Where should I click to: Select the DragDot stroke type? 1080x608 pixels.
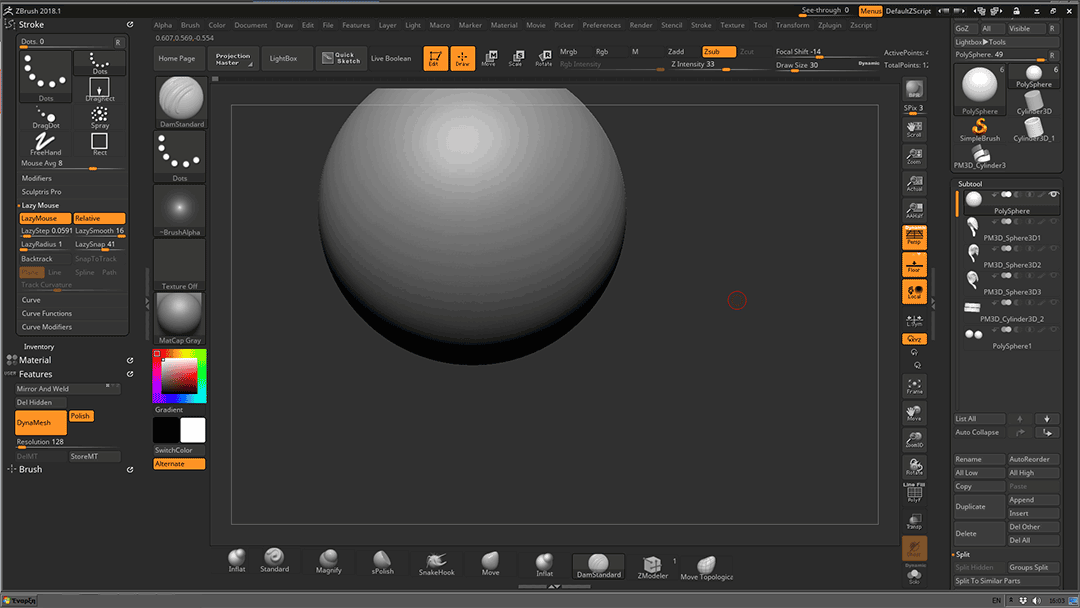46,115
